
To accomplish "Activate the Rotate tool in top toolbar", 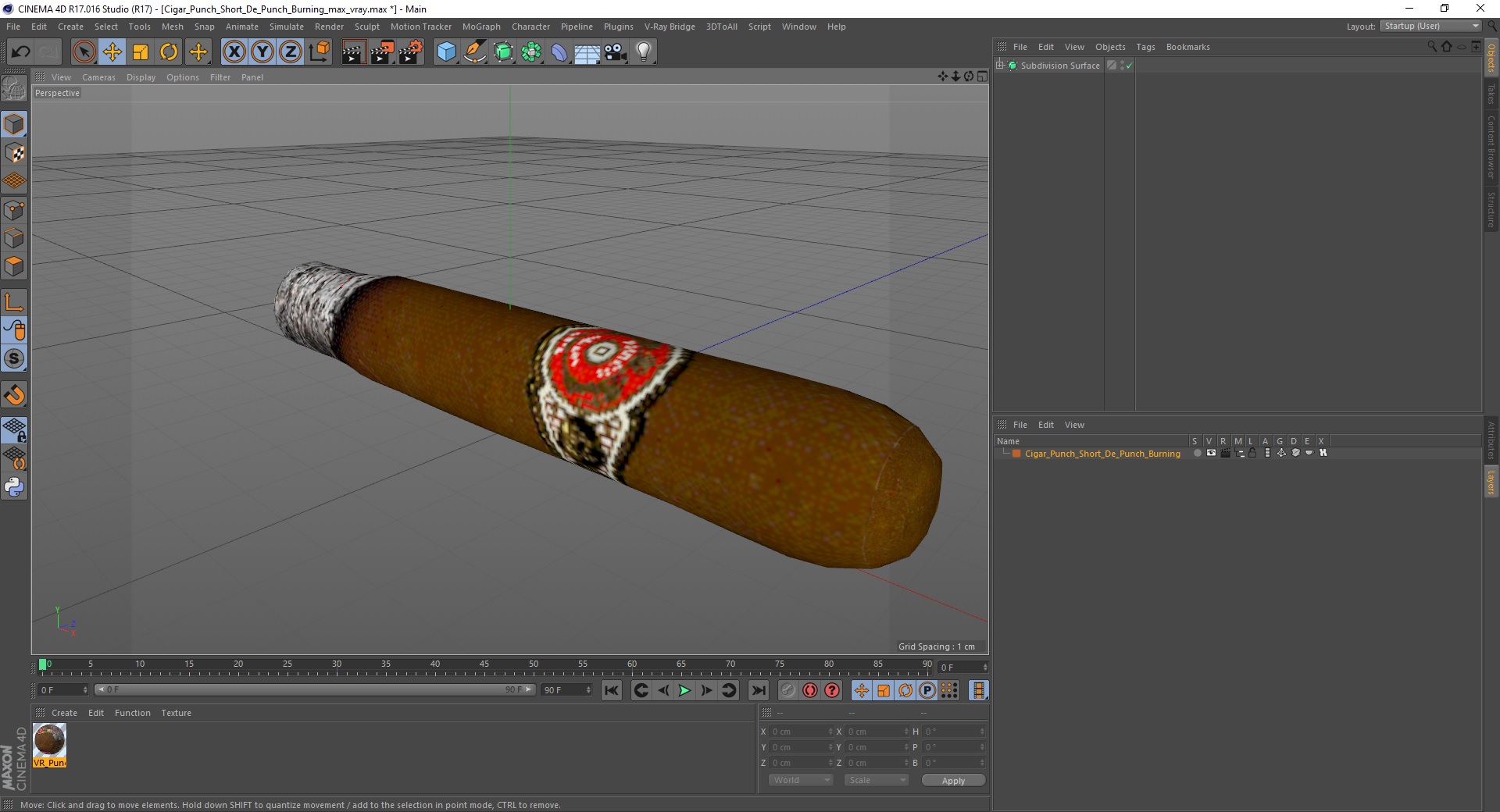I will [169, 52].
